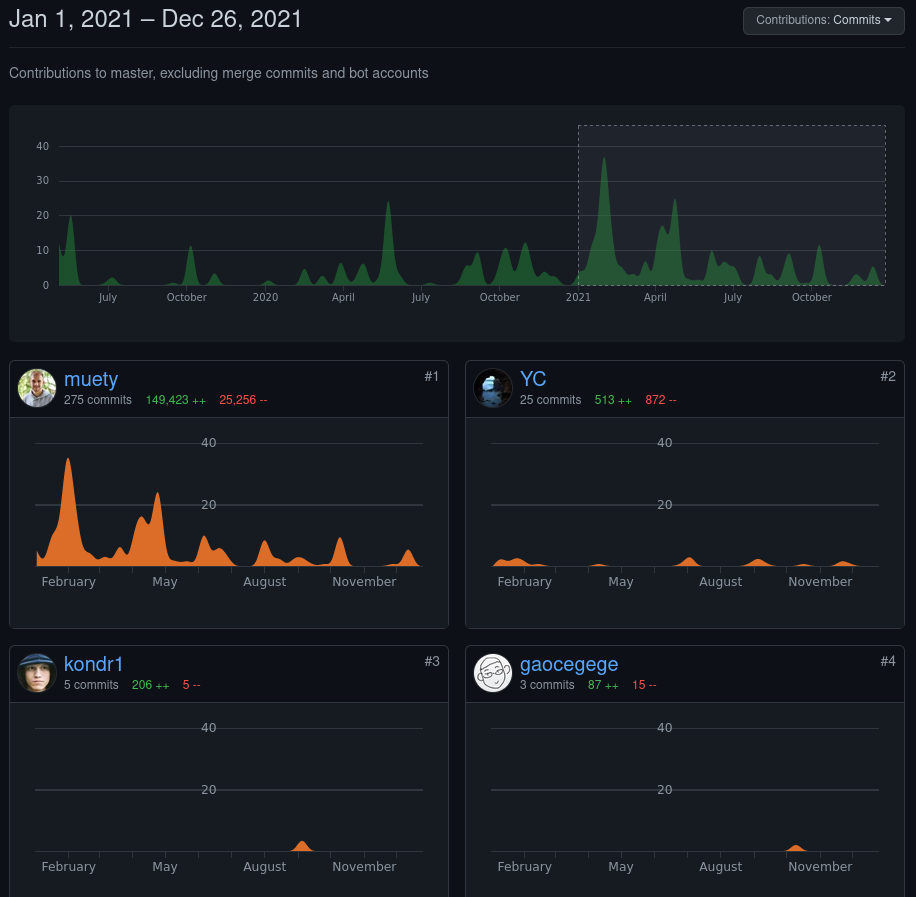
Task: Click muety's 25,256 -- deletions count
Action: [x=242, y=400]
